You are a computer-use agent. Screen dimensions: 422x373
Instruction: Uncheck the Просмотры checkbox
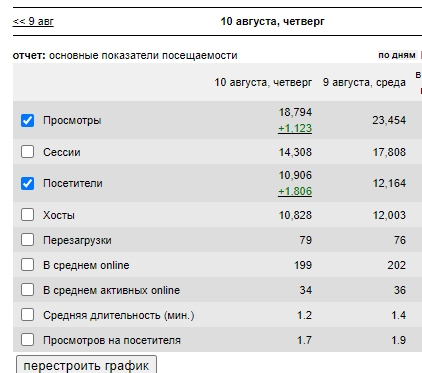(27, 120)
